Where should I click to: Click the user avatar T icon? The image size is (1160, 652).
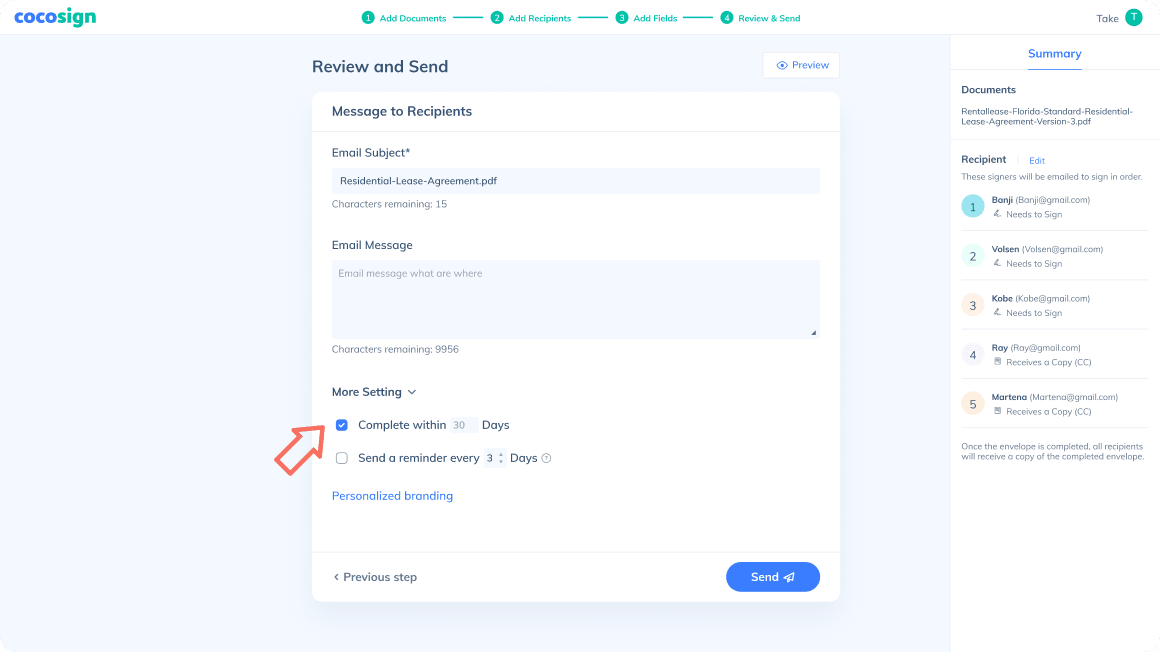click(x=1133, y=18)
